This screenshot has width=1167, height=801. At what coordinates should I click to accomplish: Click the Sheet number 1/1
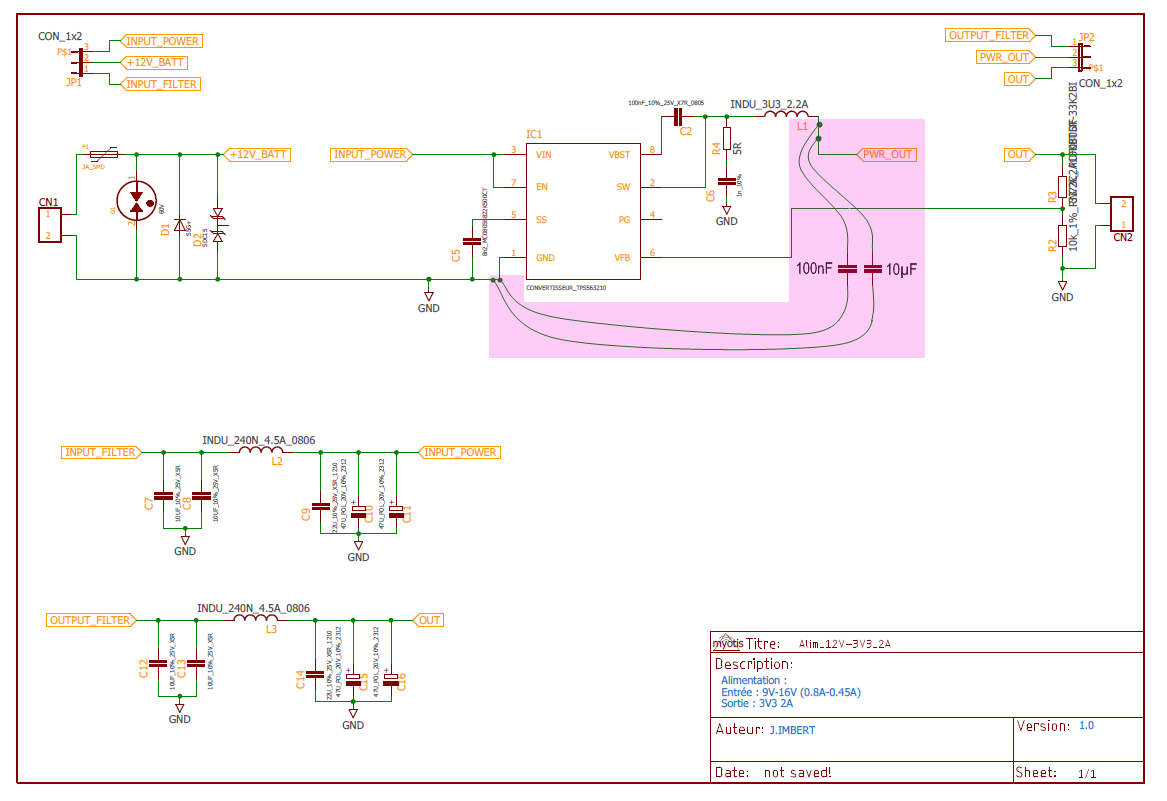tap(1087, 774)
